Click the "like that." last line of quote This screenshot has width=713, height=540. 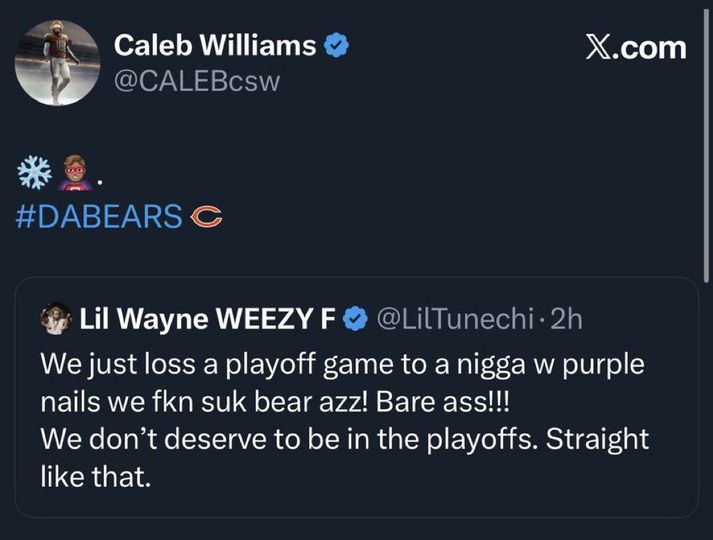coord(95,477)
